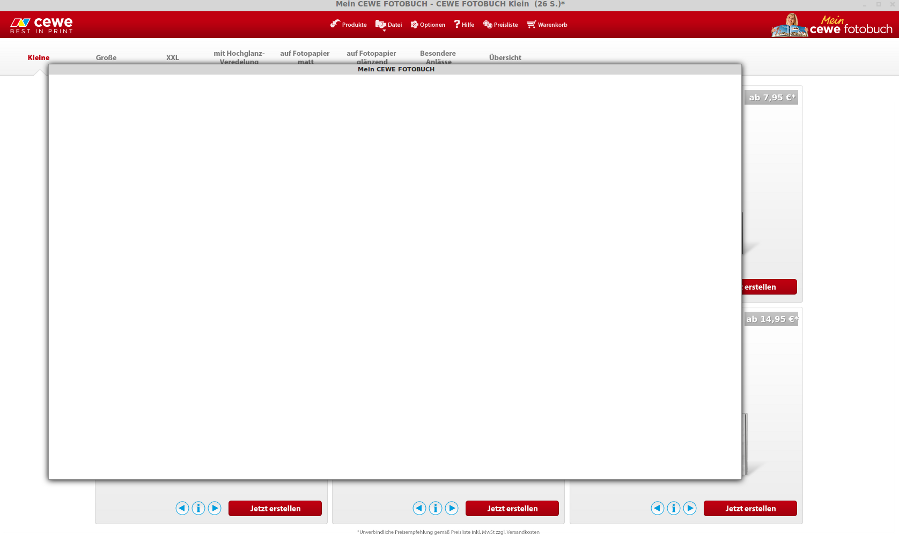Click the ab 7,95 € price label
This screenshot has height=536, width=899.
pos(771,97)
